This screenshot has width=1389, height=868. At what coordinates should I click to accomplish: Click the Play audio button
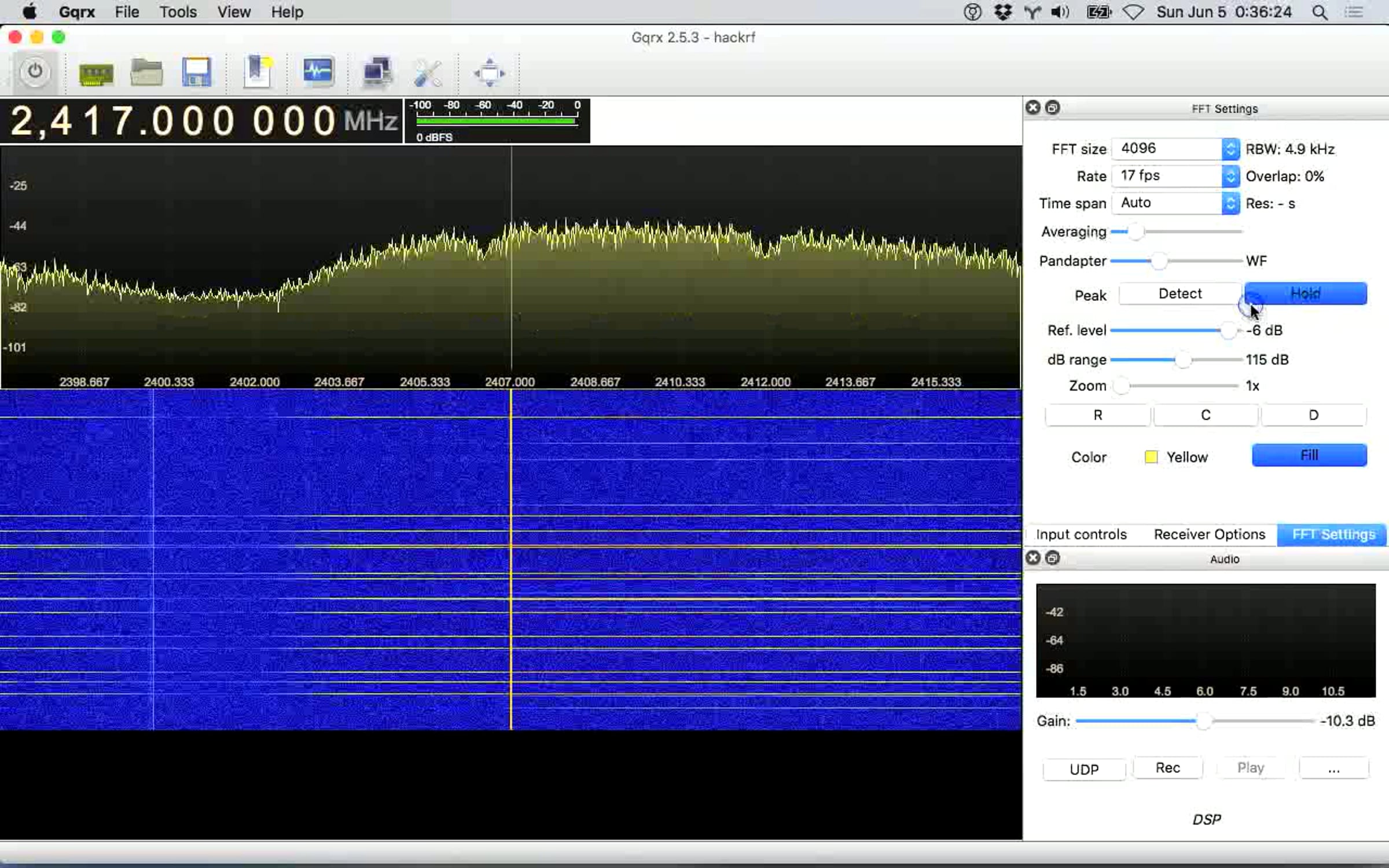pyautogui.click(x=1251, y=768)
